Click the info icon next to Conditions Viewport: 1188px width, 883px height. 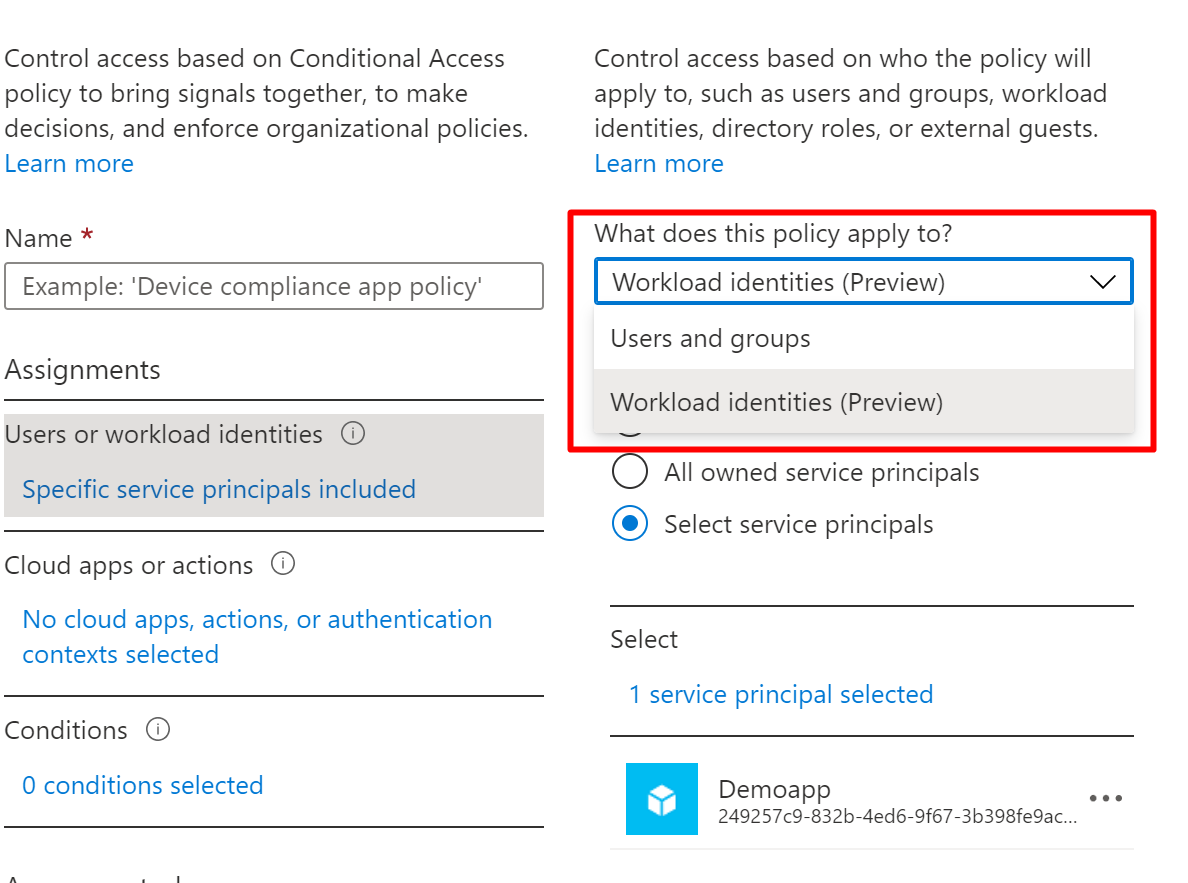point(158,730)
